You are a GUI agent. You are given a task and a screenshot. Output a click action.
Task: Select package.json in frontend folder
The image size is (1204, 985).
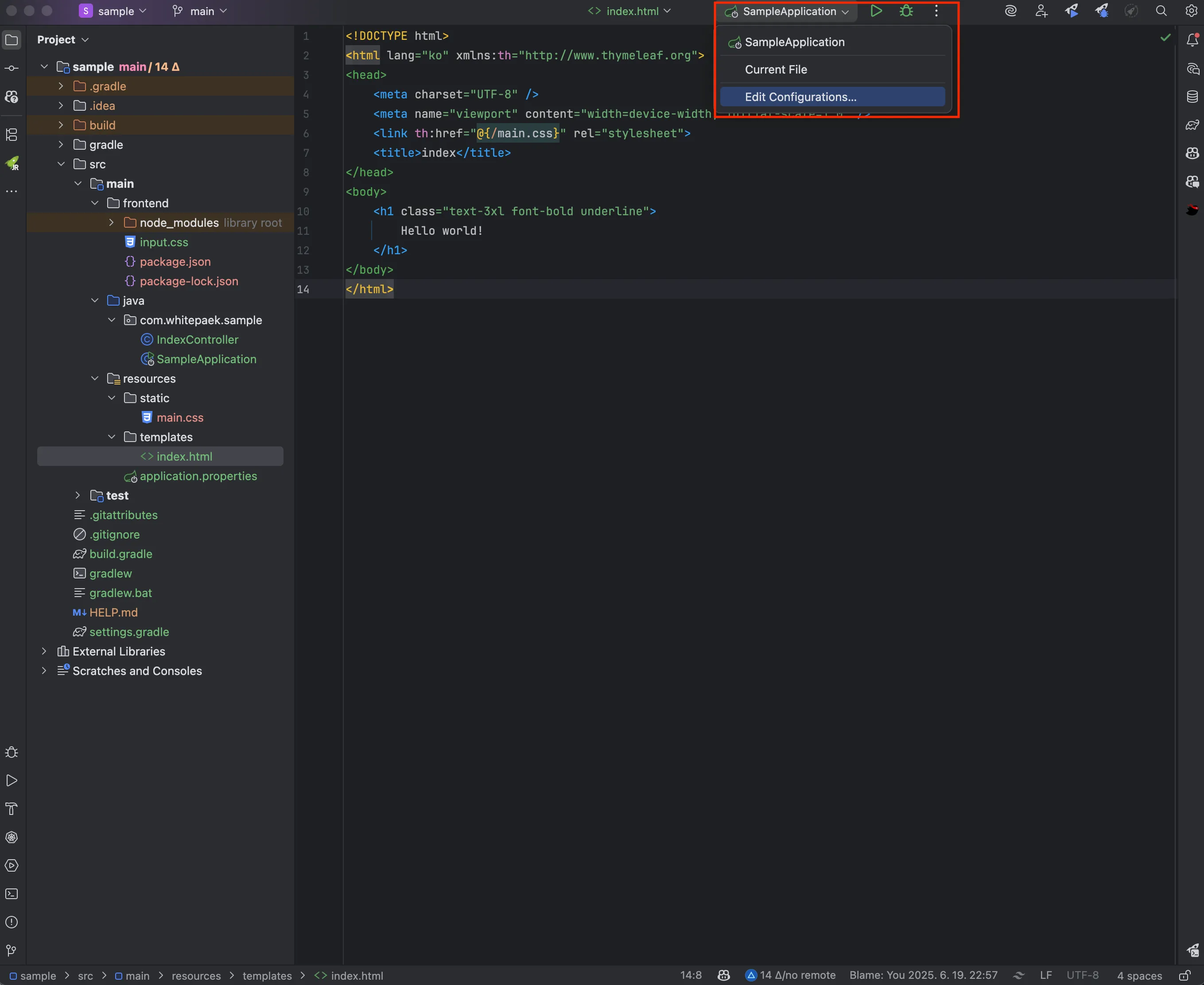click(175, 262)
